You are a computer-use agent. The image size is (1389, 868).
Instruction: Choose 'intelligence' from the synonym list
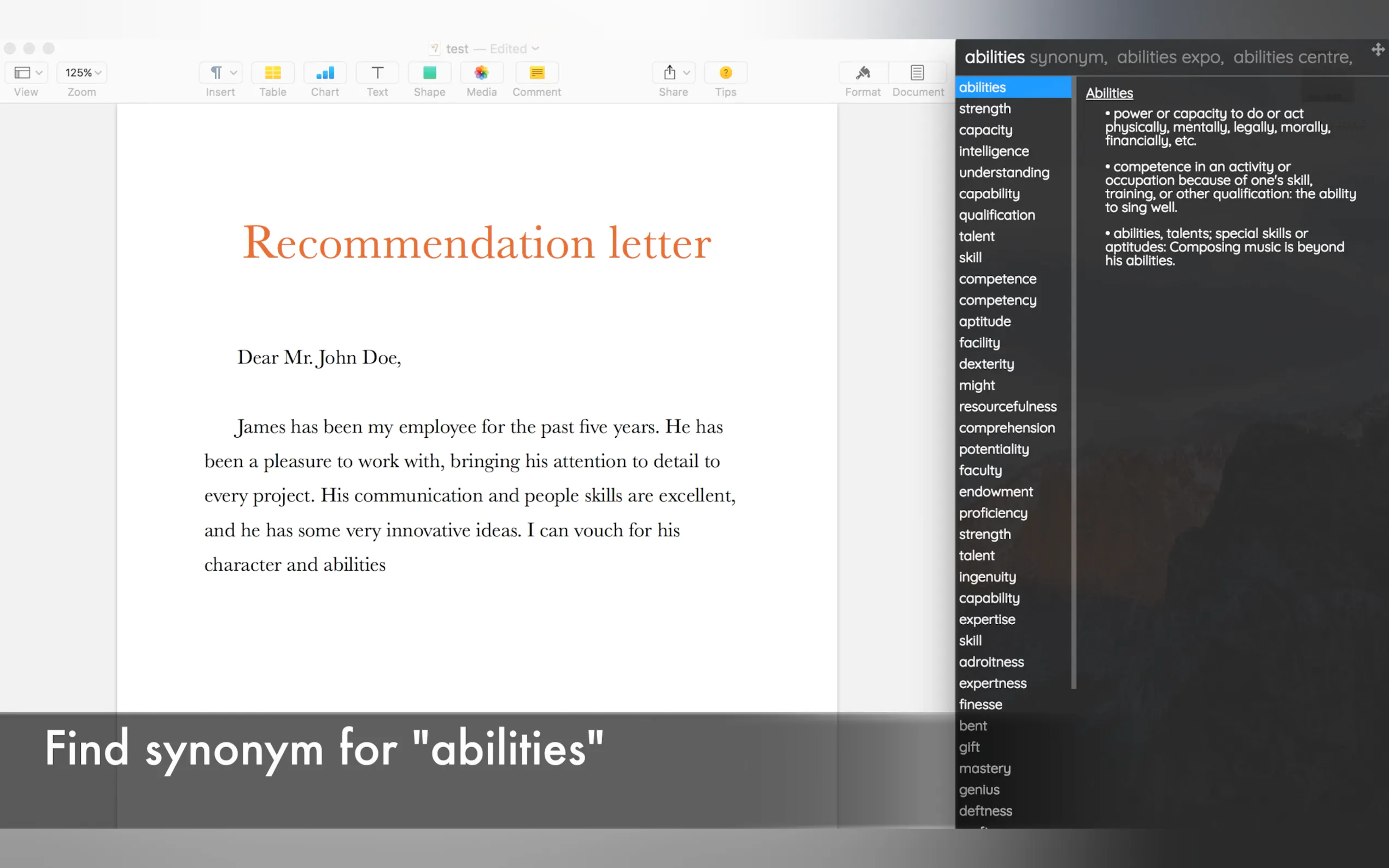[994, 151]
